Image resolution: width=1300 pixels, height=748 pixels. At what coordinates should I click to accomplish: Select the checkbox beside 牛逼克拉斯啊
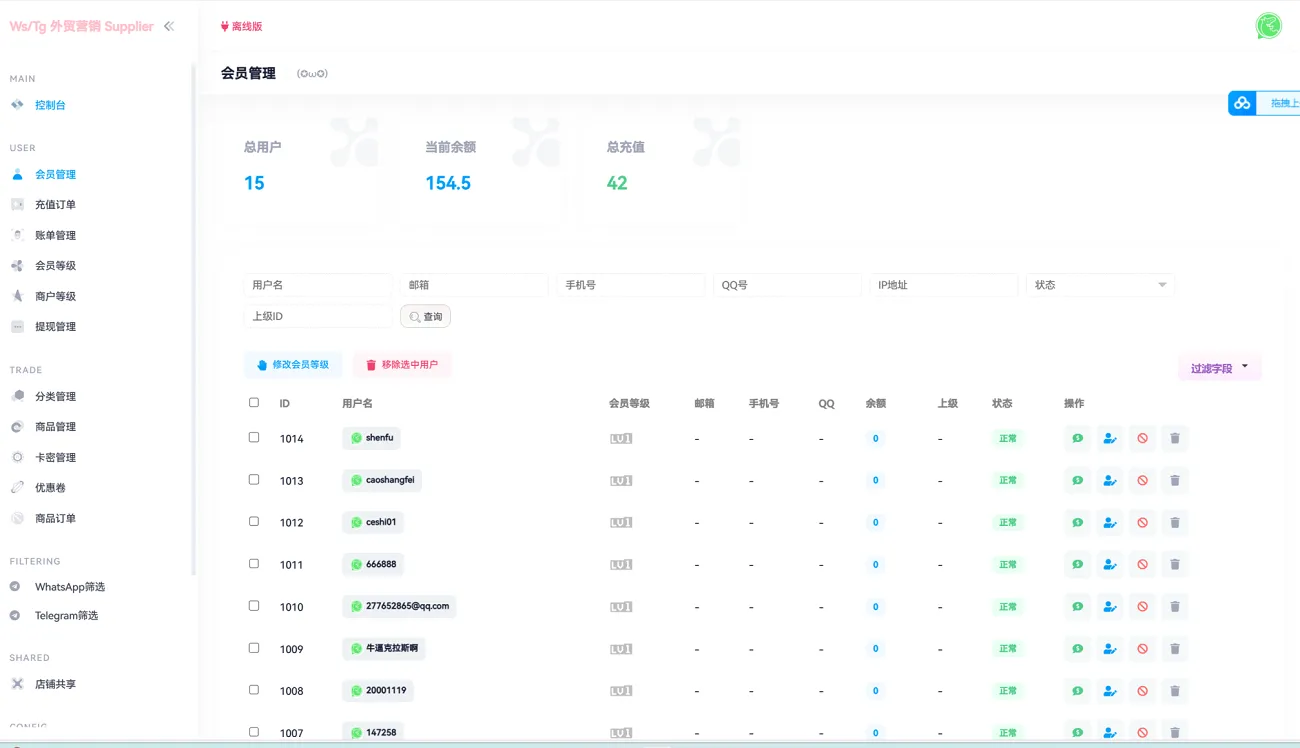click(253, 647)
